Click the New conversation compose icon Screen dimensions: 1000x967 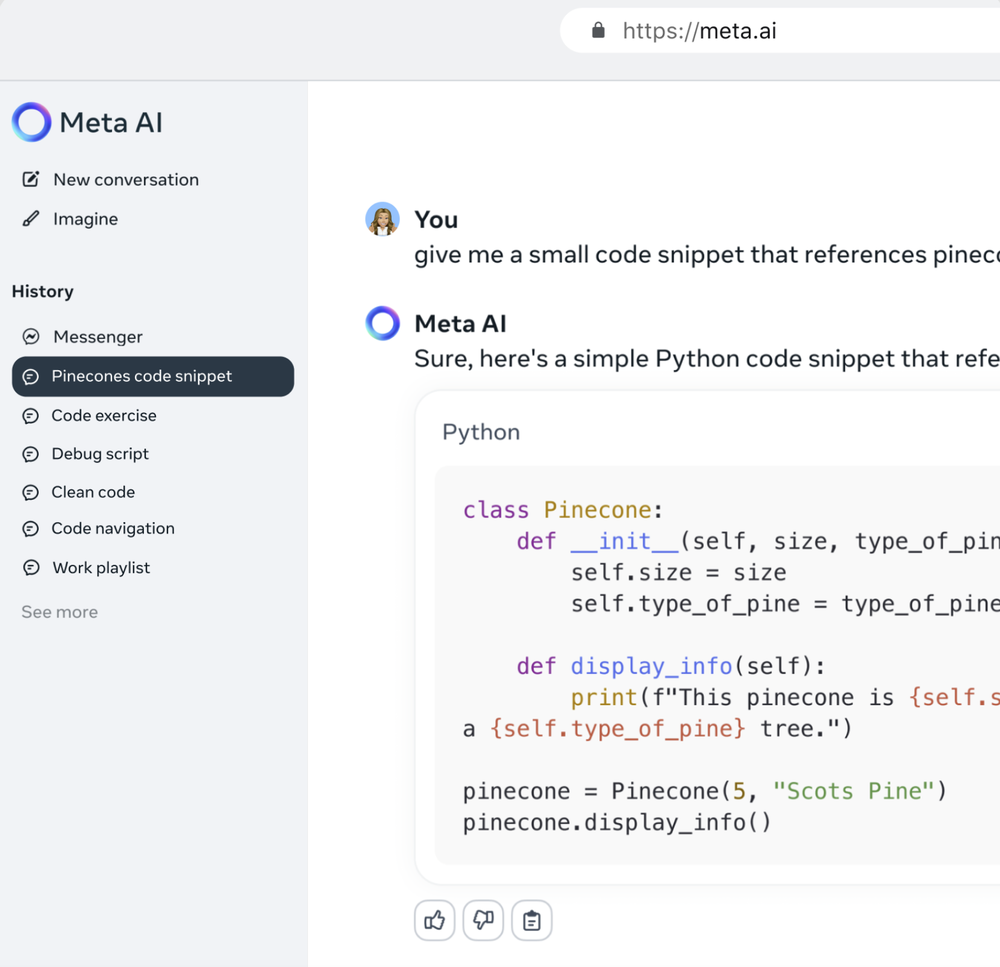[x=31, y=179]
